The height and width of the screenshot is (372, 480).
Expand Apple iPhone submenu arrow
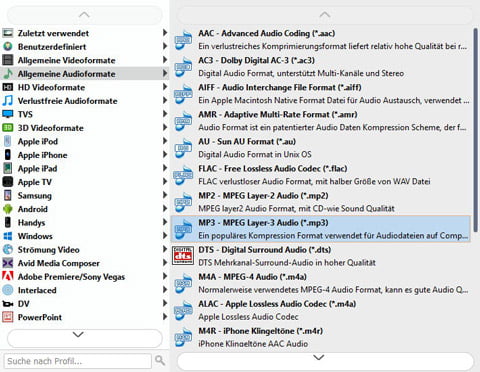point(165,154)
